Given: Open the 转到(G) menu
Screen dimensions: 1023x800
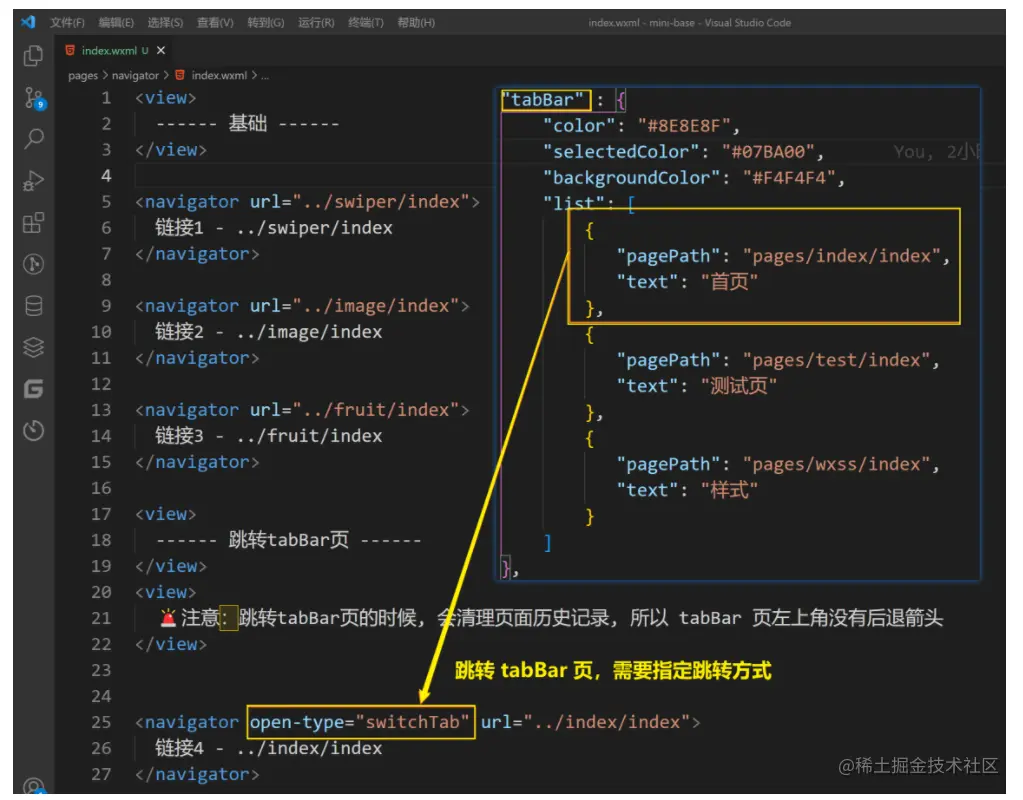Looking at the screenshot, I should coord(266,22).
